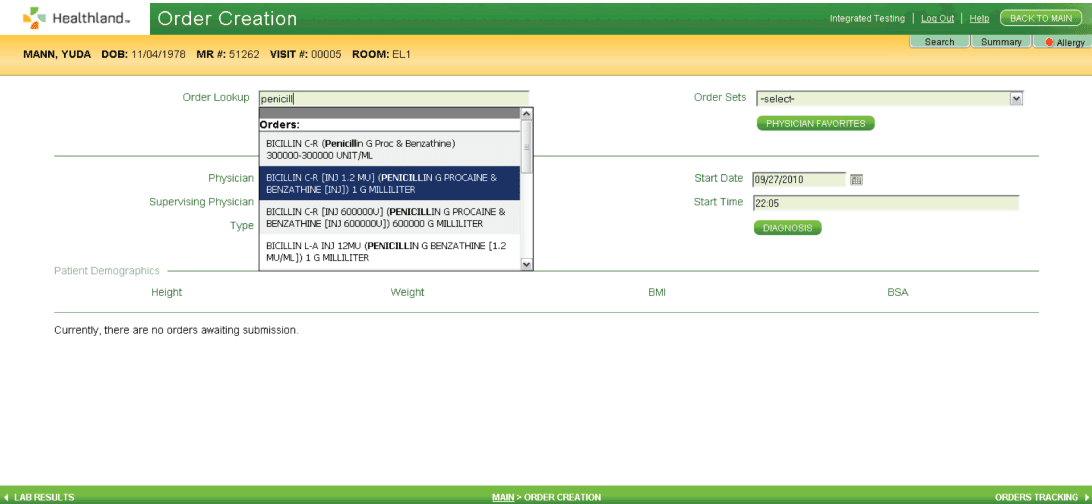Open the Search tab

coord(939,42)
